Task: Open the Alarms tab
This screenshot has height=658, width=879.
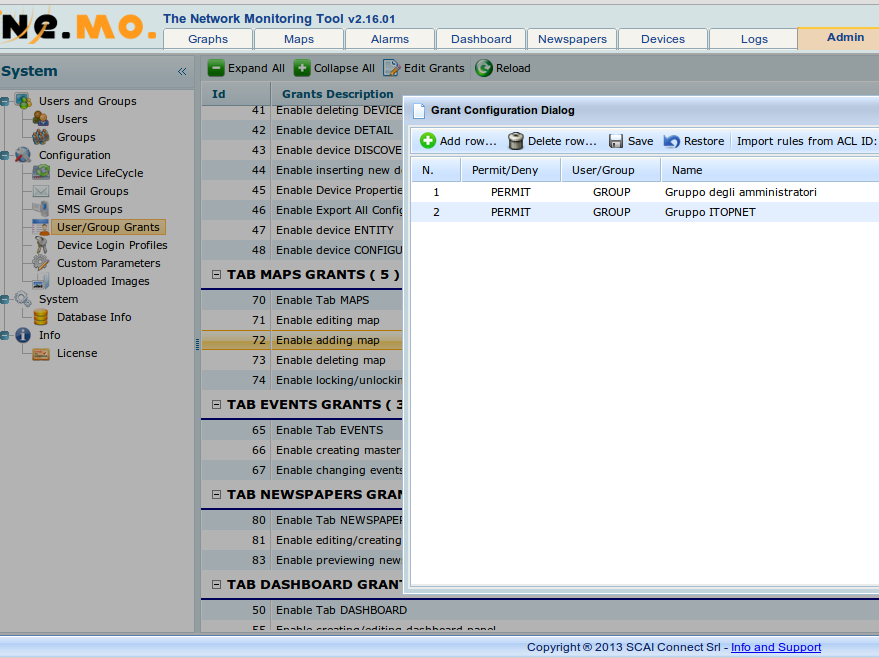Action: click(390, 39)
